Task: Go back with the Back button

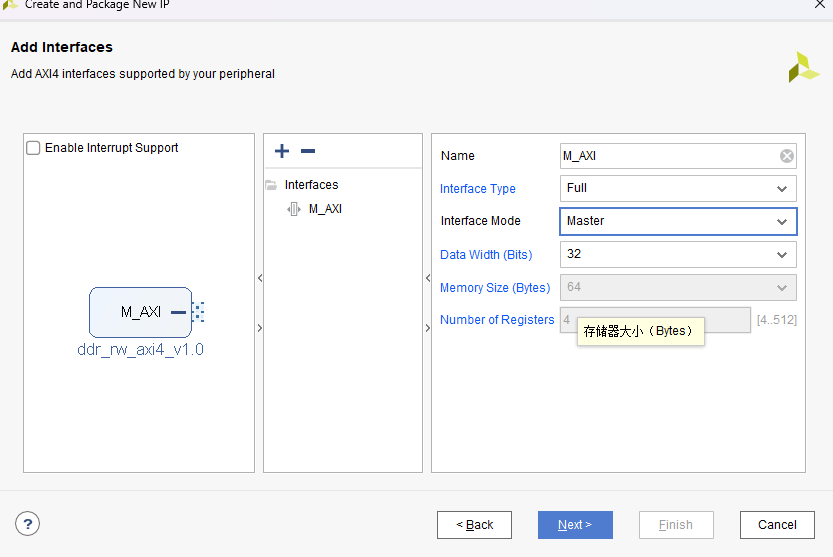Action: tap(474, 525)
